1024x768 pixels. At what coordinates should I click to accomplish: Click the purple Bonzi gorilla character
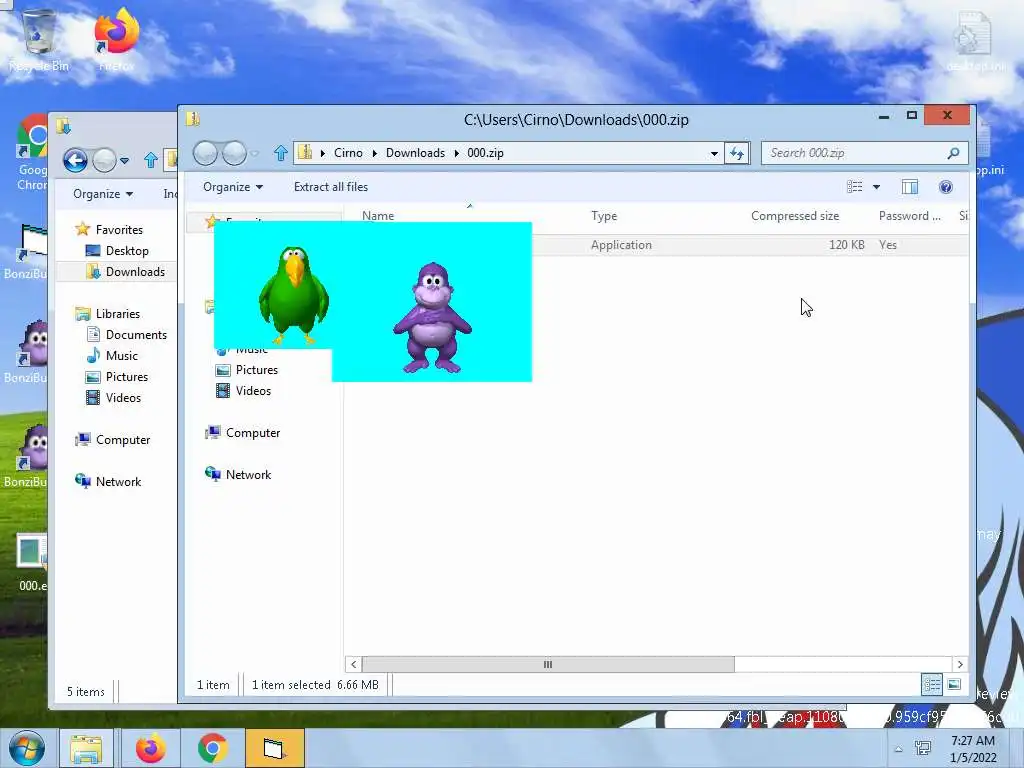click(x=432, y=318)
